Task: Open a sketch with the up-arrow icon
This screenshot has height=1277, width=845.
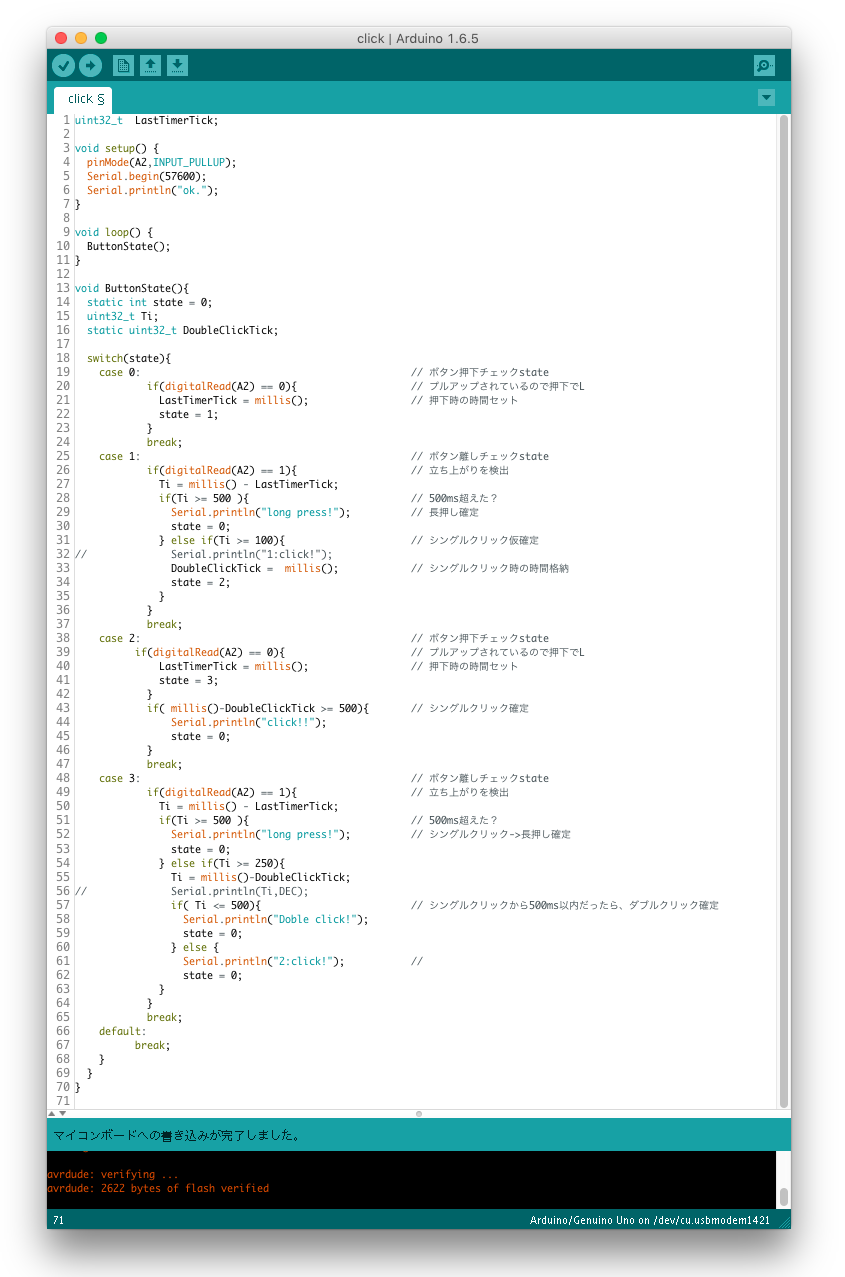Action: point(150,66)
